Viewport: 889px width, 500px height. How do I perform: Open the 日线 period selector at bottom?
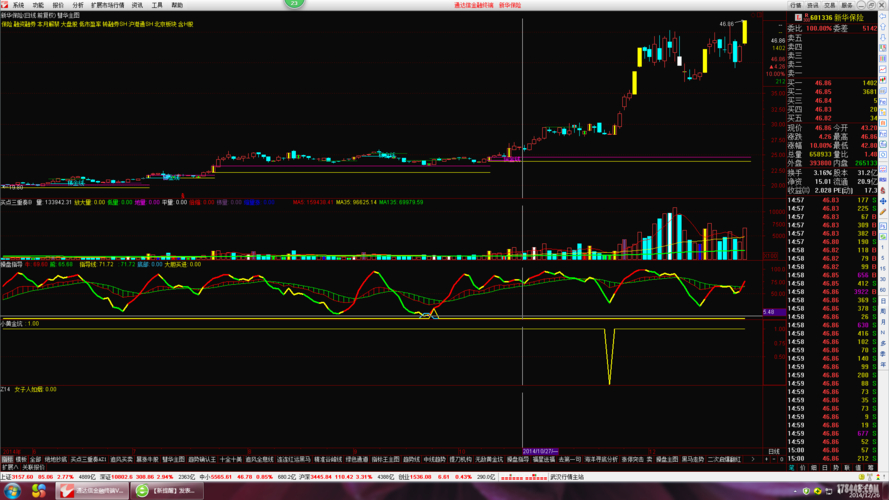point(773,451)
